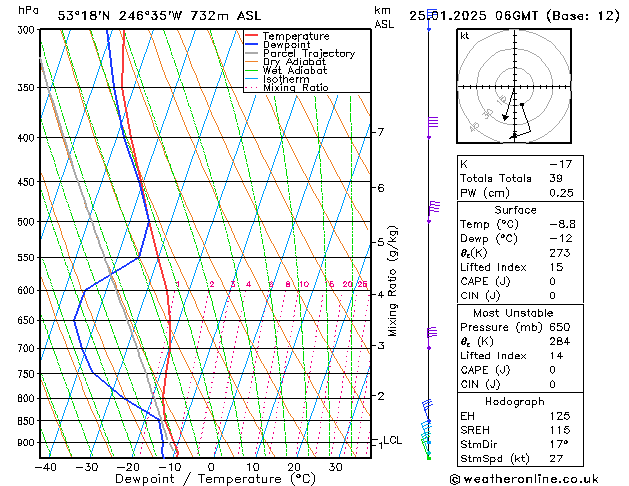
Task: Click the surface Temp value -8.8
Action: tap(562, 224)
